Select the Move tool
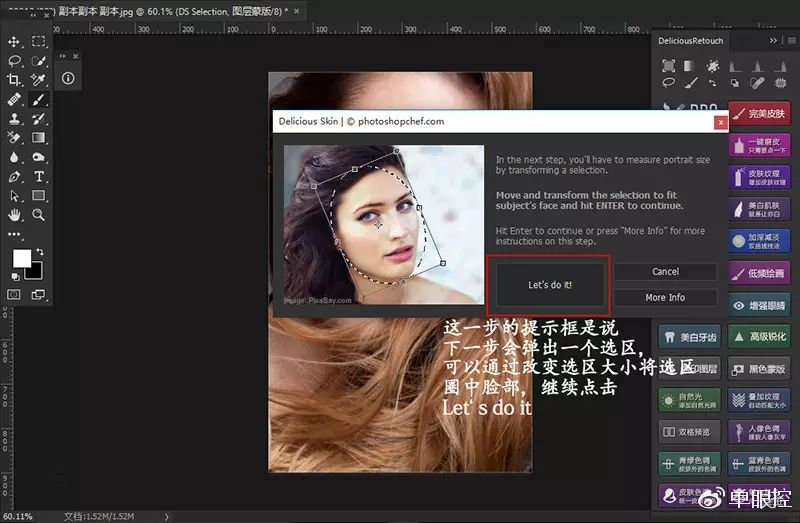 tap(14, 41)
